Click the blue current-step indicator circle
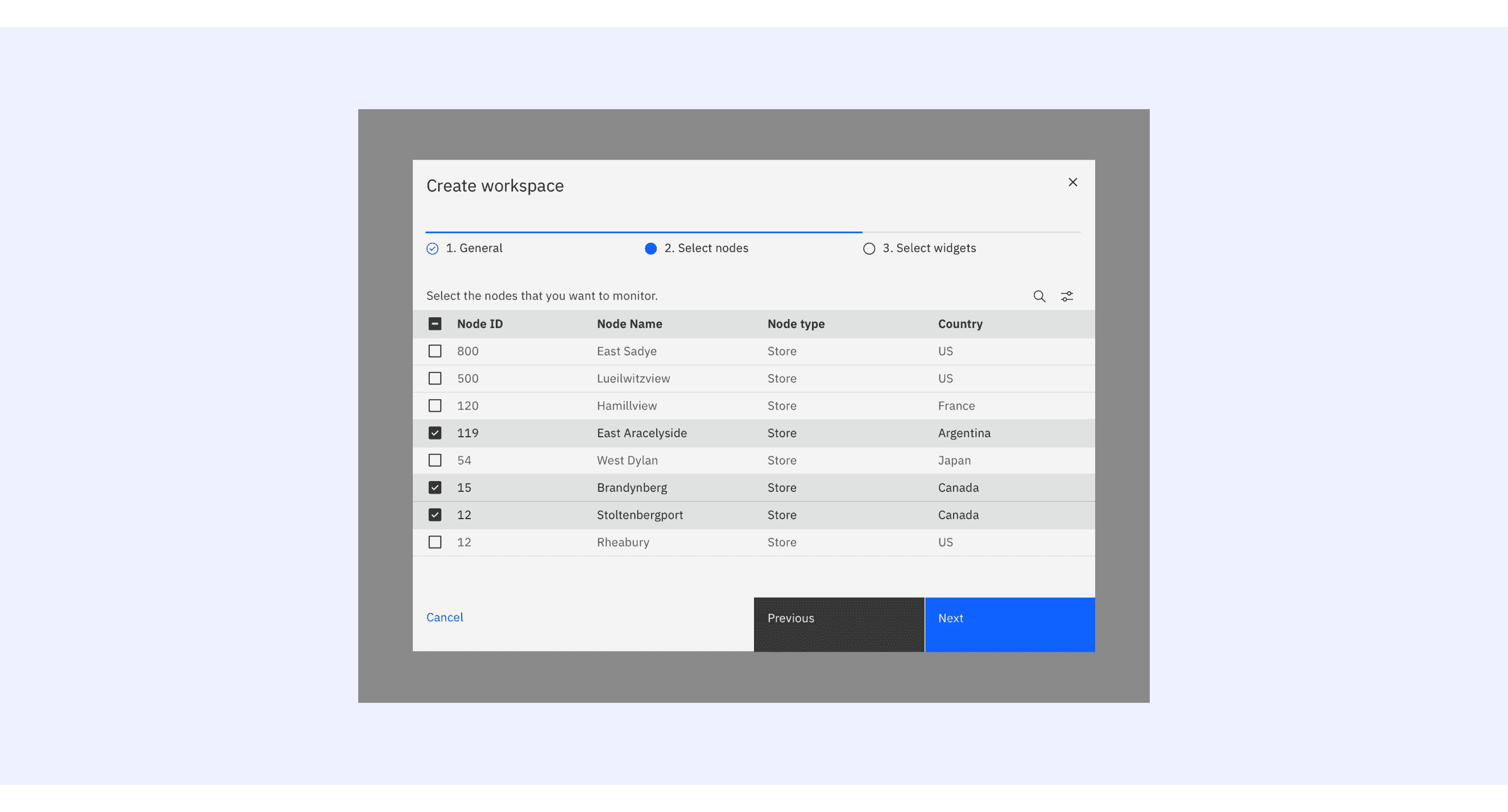 (x=651, y=249)
